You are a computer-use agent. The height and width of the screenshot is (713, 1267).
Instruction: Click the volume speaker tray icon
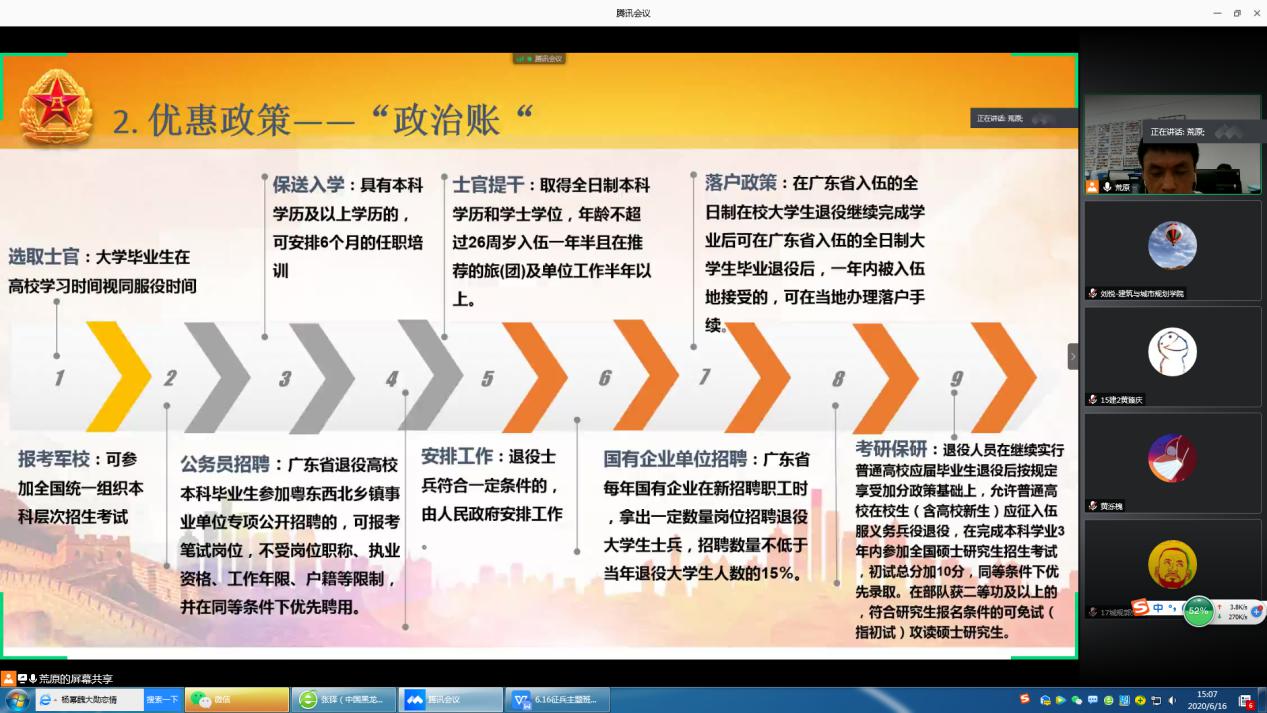point(1172,700)
